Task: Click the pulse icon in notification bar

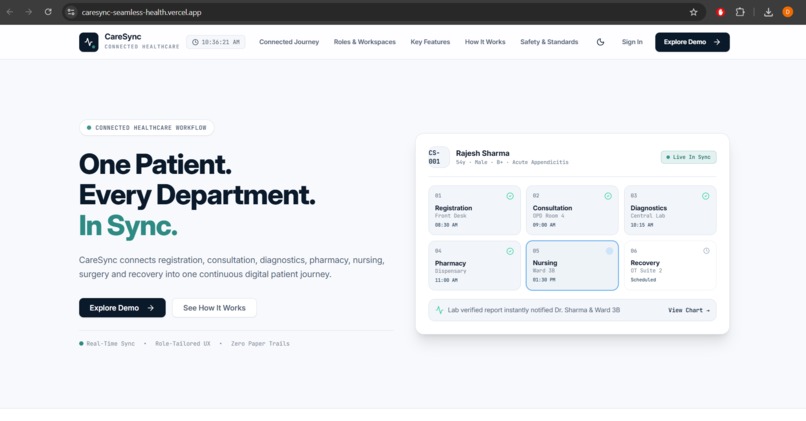Action: click(439, 310)
